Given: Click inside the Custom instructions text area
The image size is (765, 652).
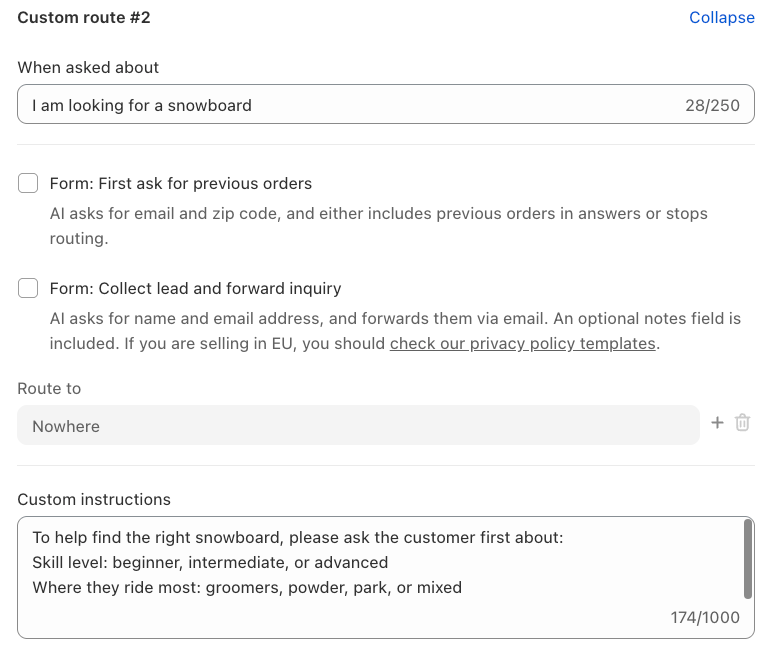Looking at the screenshot, I should pos(380,612).
